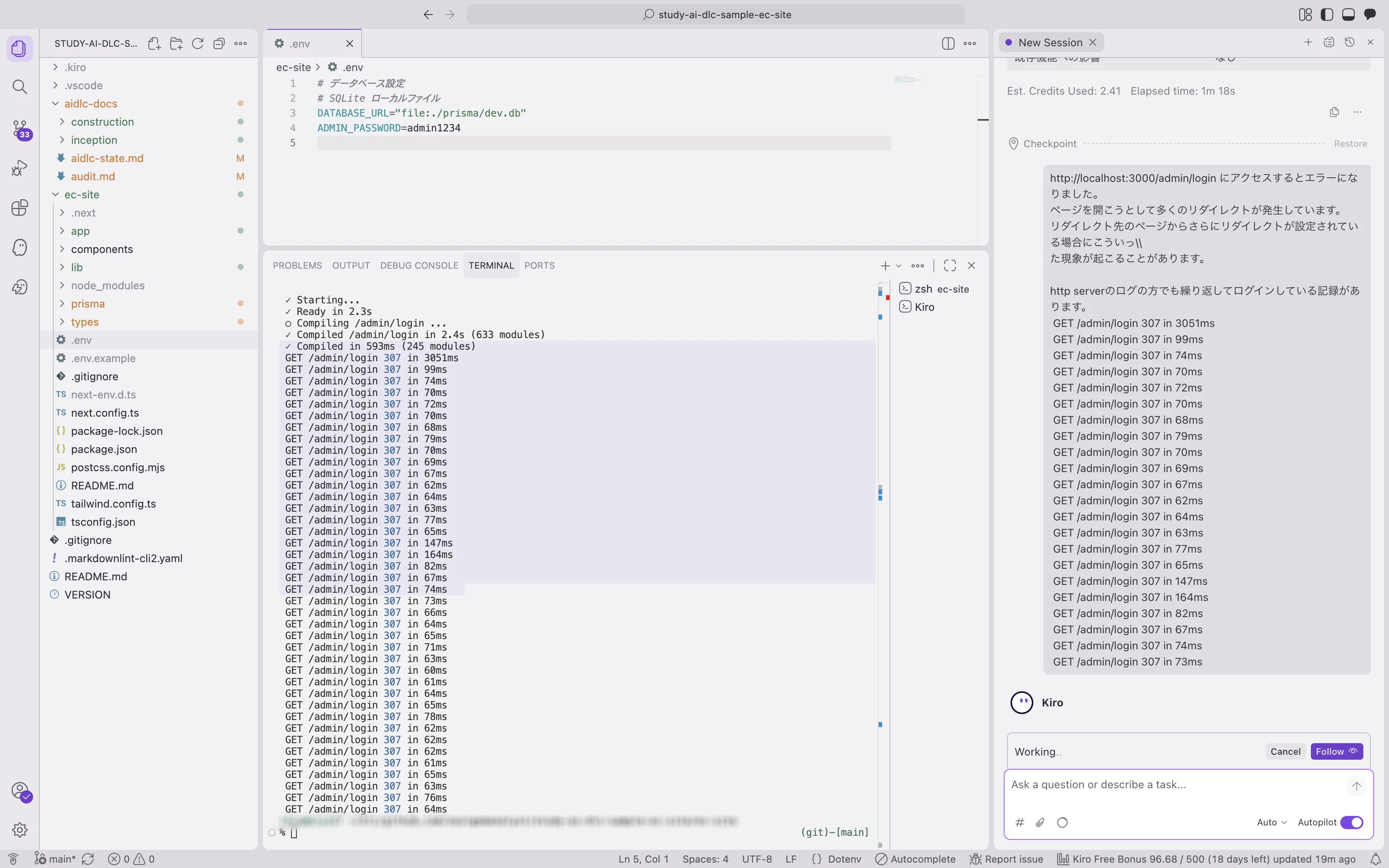Viewport: 1389px width, 868px height.
Task: Attach a file with paperclip icon
Action: click(1040, 822)
